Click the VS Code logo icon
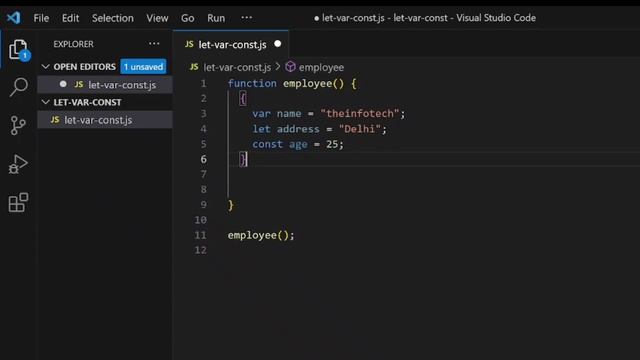 pyautogui.click(x=13, y=18)
